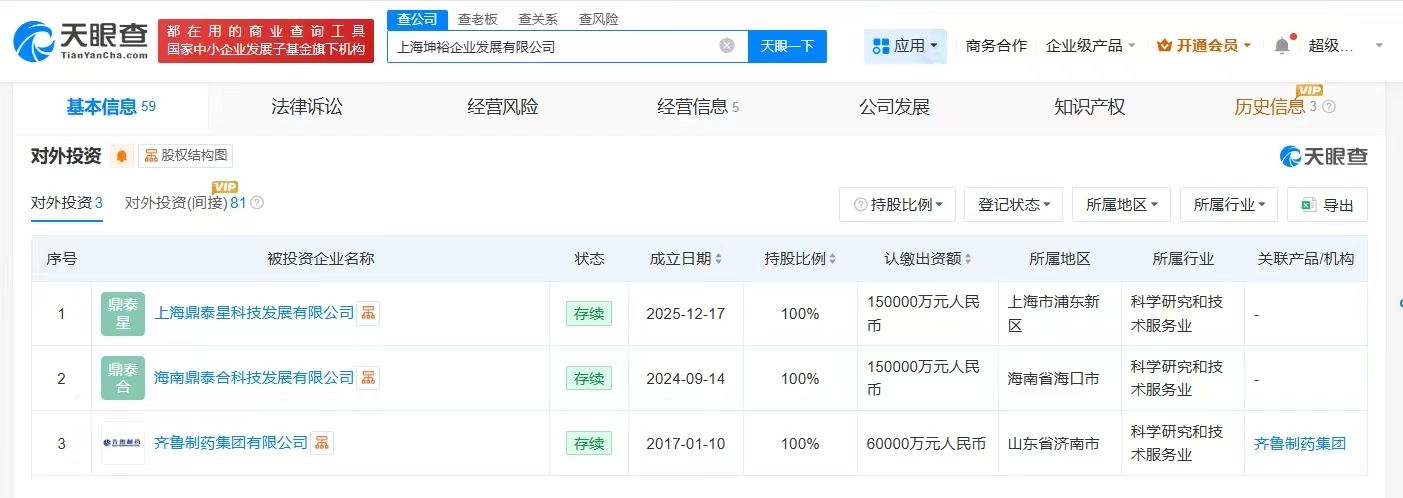Click the notification bell icon in header
Image resolution: width=1403 pixels, height=498 pixels.
pyautogui.click(x=1282, y=45)
